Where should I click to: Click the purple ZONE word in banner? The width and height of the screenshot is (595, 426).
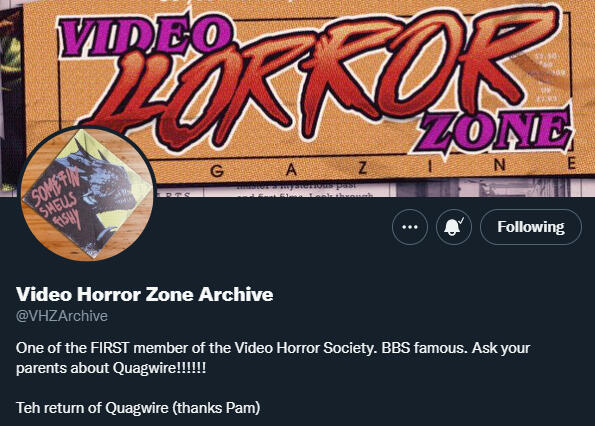[493, 130]
